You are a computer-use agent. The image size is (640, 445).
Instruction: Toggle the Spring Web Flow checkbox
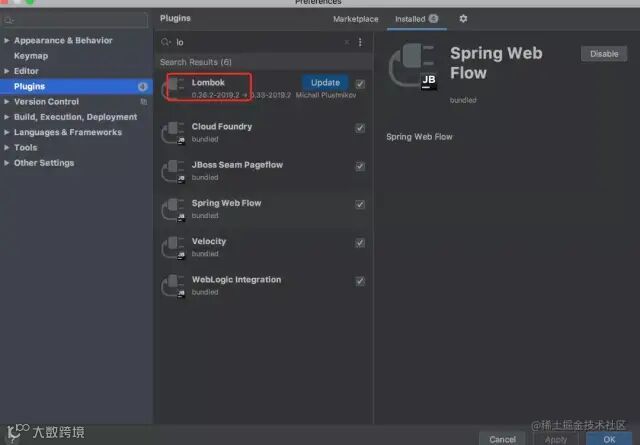click(x=360, y=205)
